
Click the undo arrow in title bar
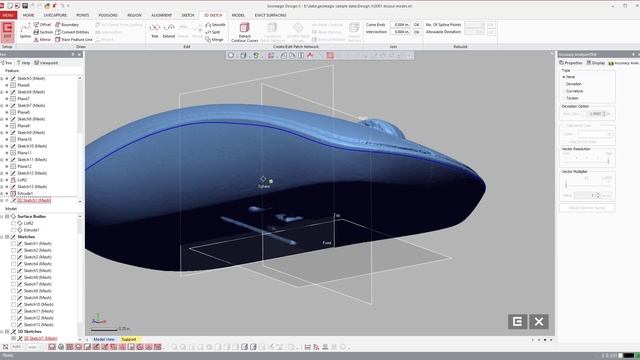click(x=55, y=6)
